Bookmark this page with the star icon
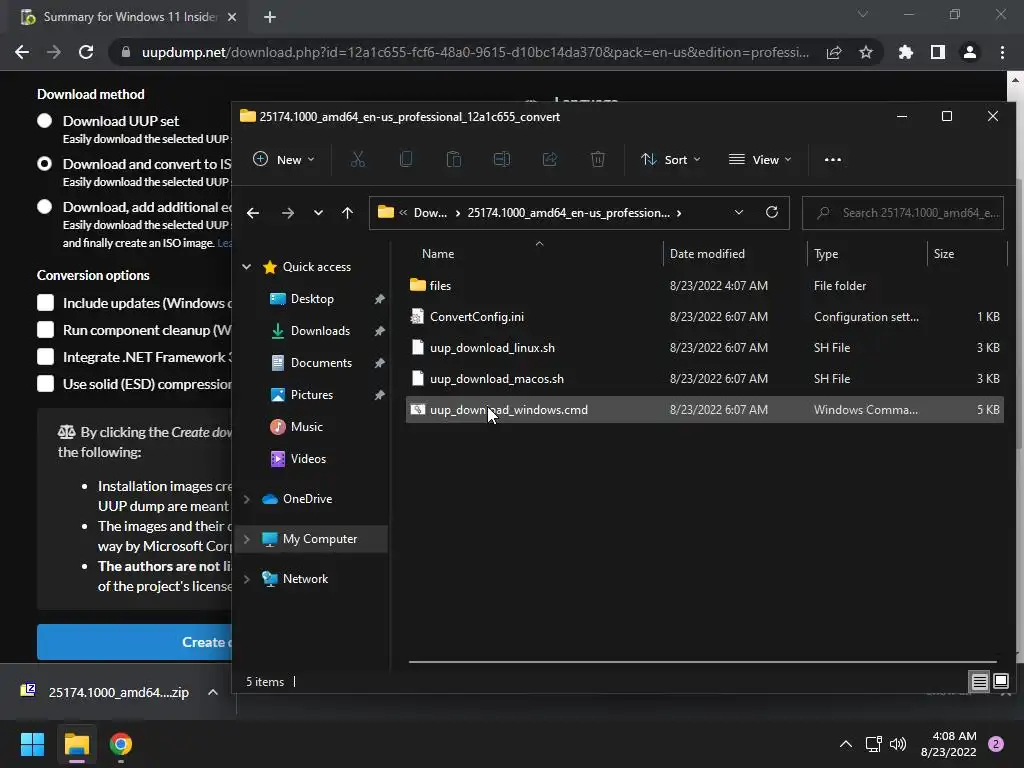The image size is (1024, 768). tap(866, 52)
